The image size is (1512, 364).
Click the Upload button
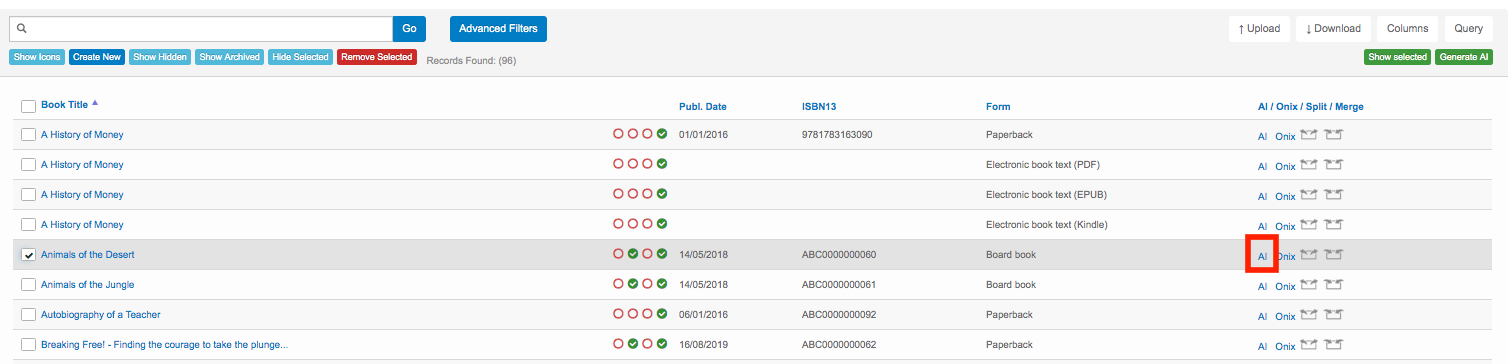pos(1258,29)
